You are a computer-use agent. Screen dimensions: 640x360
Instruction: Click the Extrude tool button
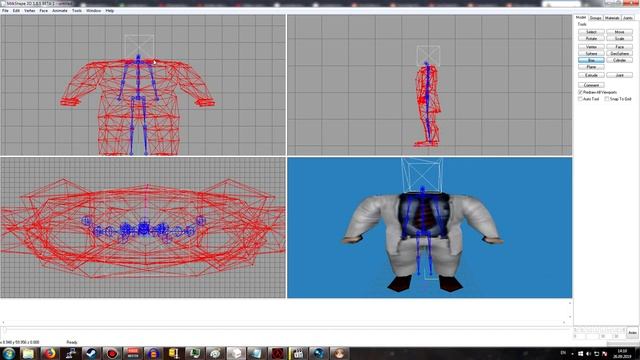click(x=591, y=75)
